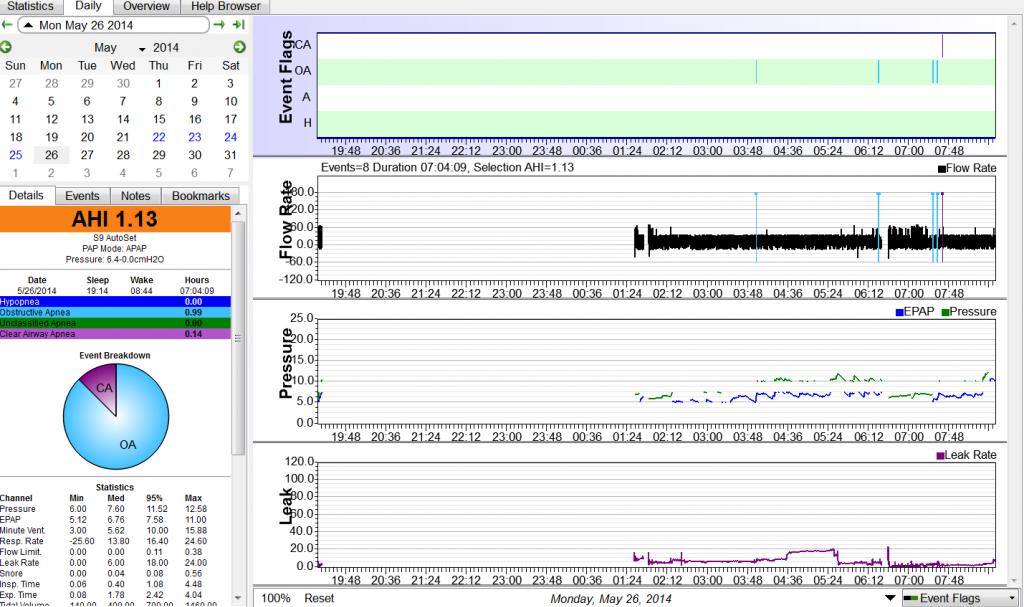Viewport: 1024px width, 607px height.
Task: Open the Overview tab
Action: 145,6
